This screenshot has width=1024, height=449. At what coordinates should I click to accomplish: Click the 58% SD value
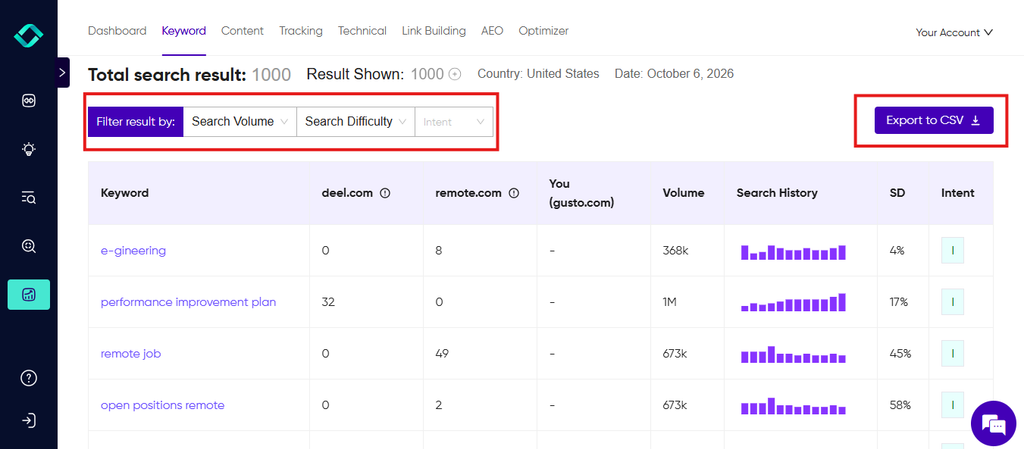pos(900,405)
